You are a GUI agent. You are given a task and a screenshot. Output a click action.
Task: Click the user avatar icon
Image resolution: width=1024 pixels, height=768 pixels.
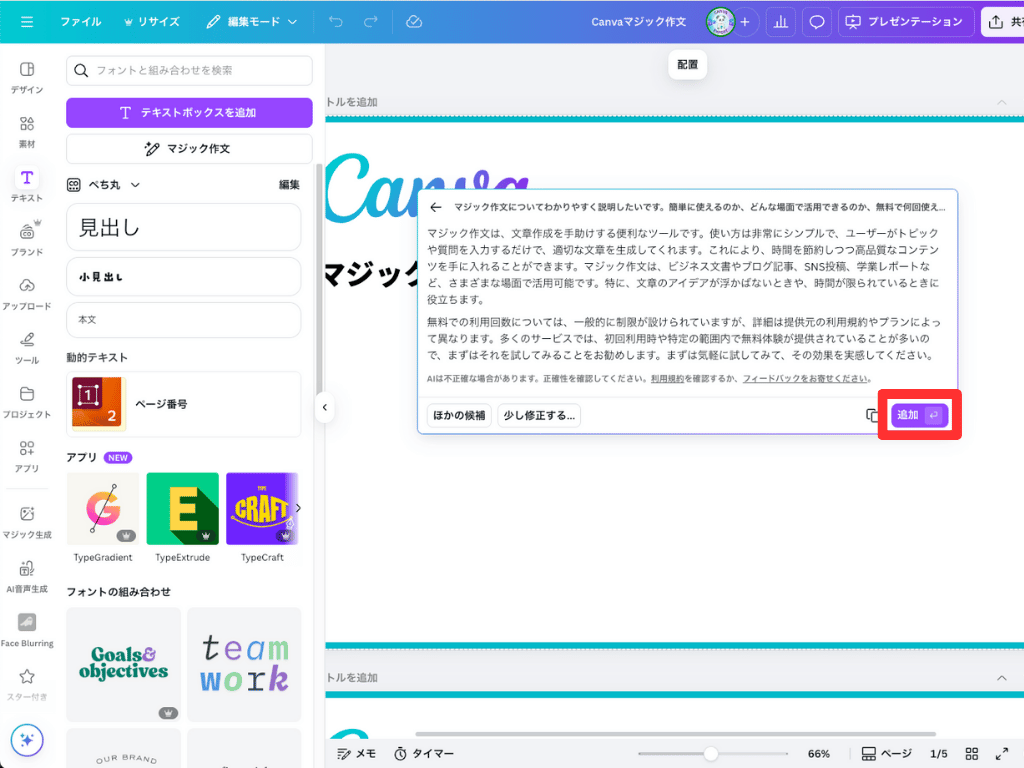pos(720,22)
